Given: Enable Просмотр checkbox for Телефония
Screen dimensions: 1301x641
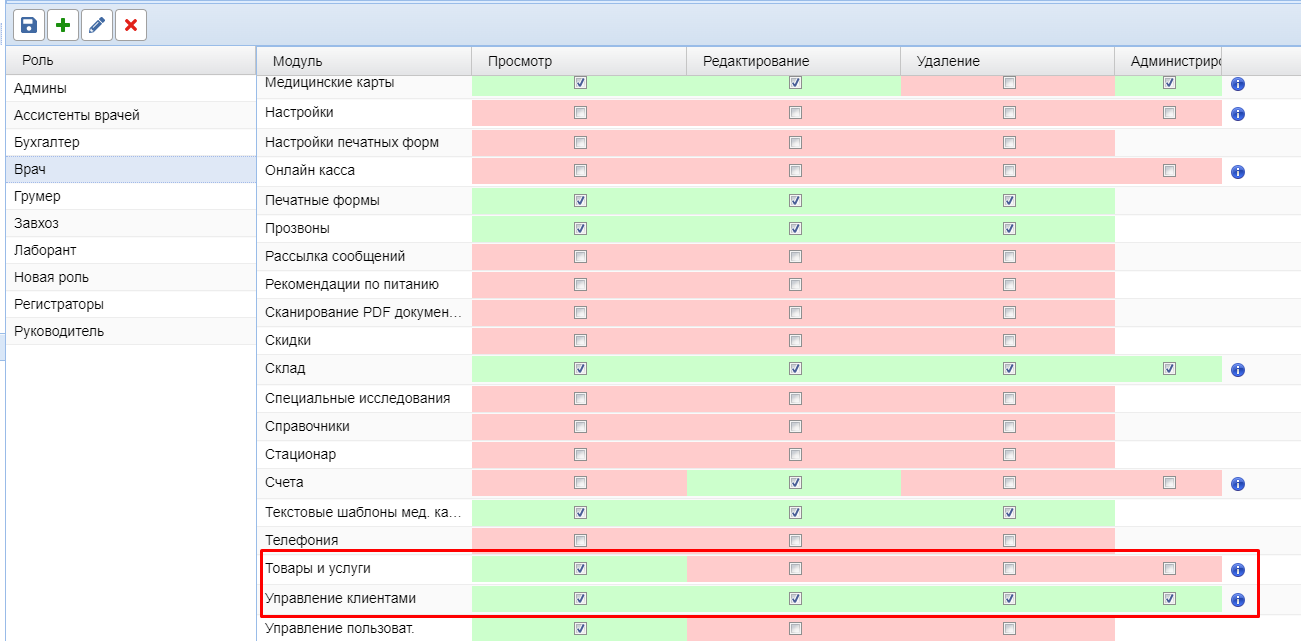Looking at the screenshot, I should pos(580,541).
